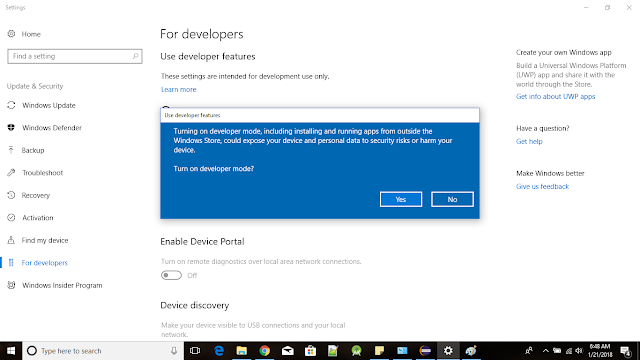Viewport: 640px width, 360px height.
Task: Open Find my device section
Action: click(38, 240)
